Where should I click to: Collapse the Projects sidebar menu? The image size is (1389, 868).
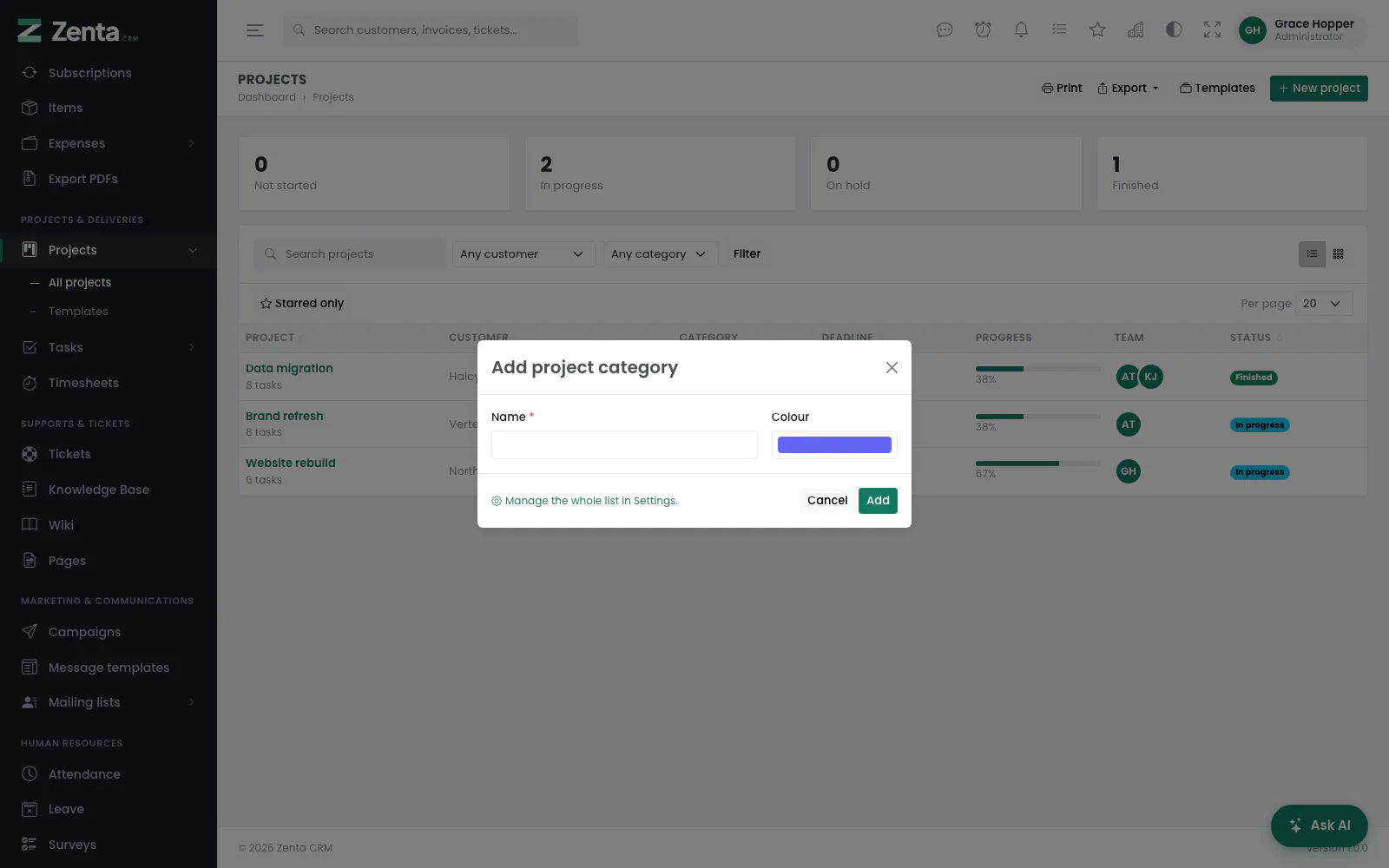[x=109, y=250]
